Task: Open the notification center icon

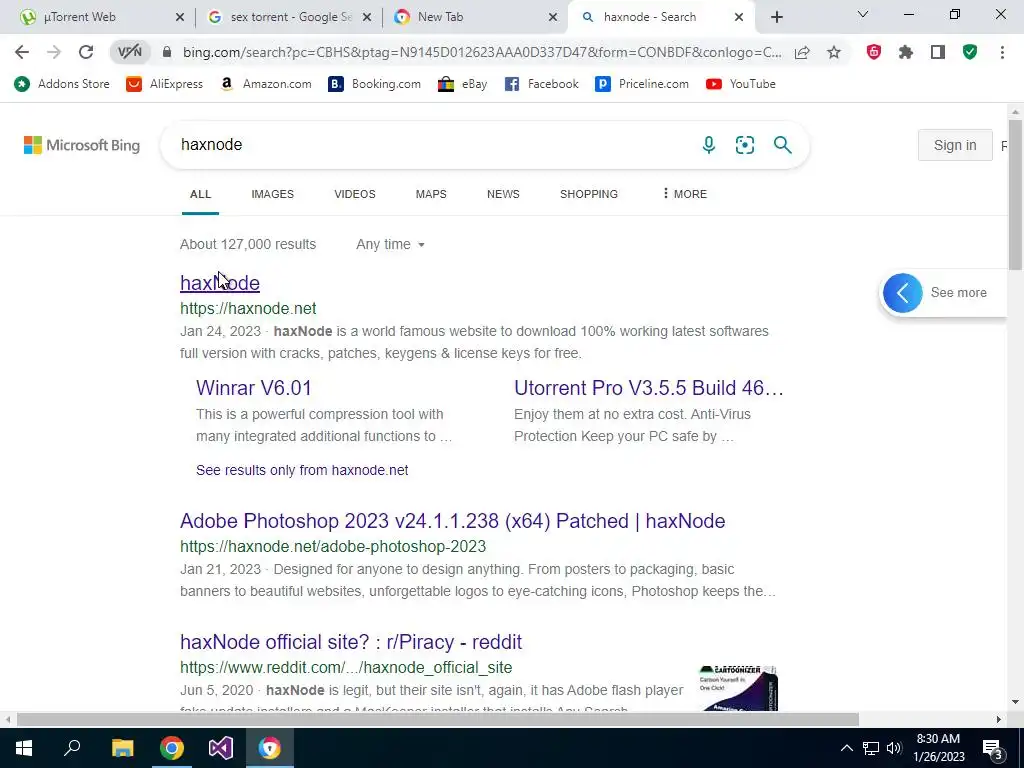Action: click(993, 749)
